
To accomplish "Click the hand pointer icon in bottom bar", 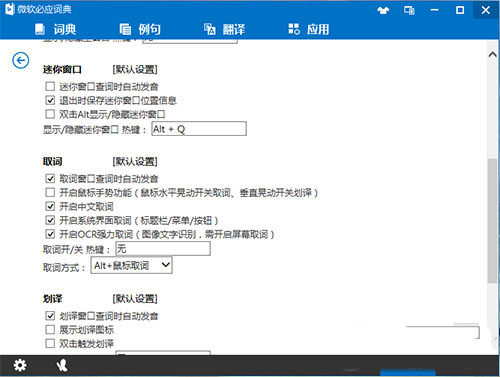I will pyautogui.click(x=62, y=365).
